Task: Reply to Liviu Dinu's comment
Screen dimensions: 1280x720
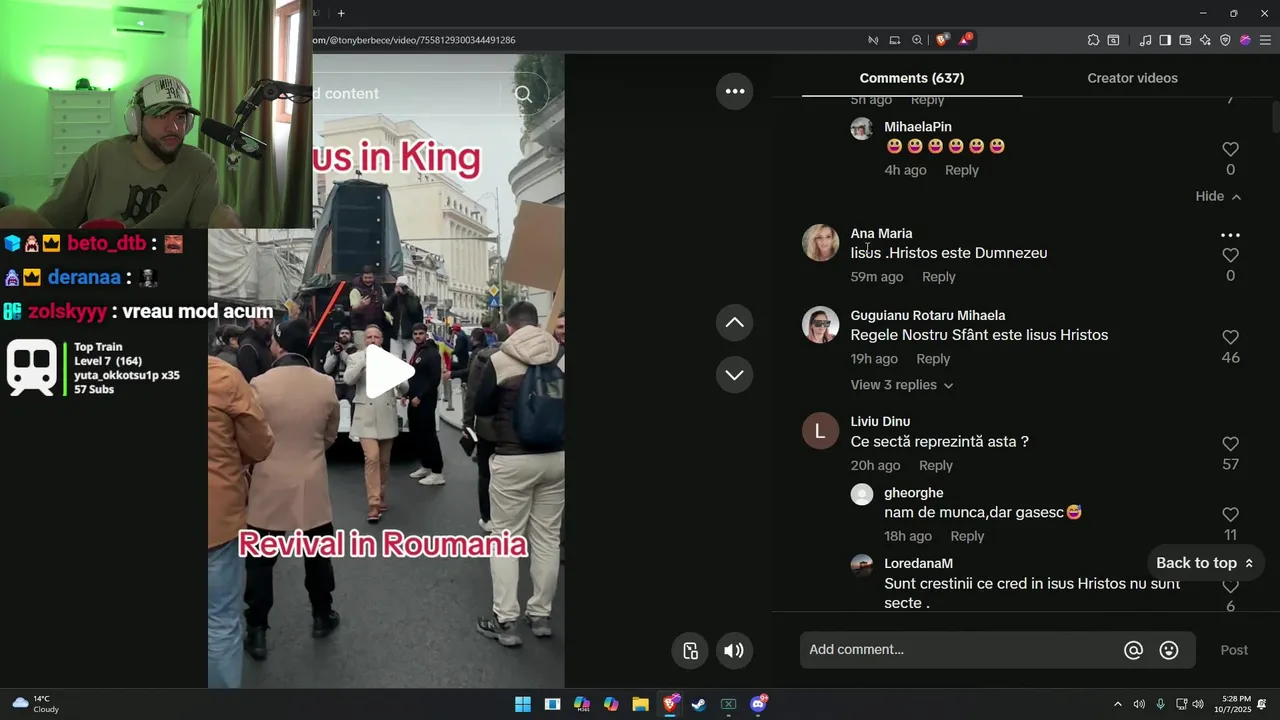Action: coord(936,466)
